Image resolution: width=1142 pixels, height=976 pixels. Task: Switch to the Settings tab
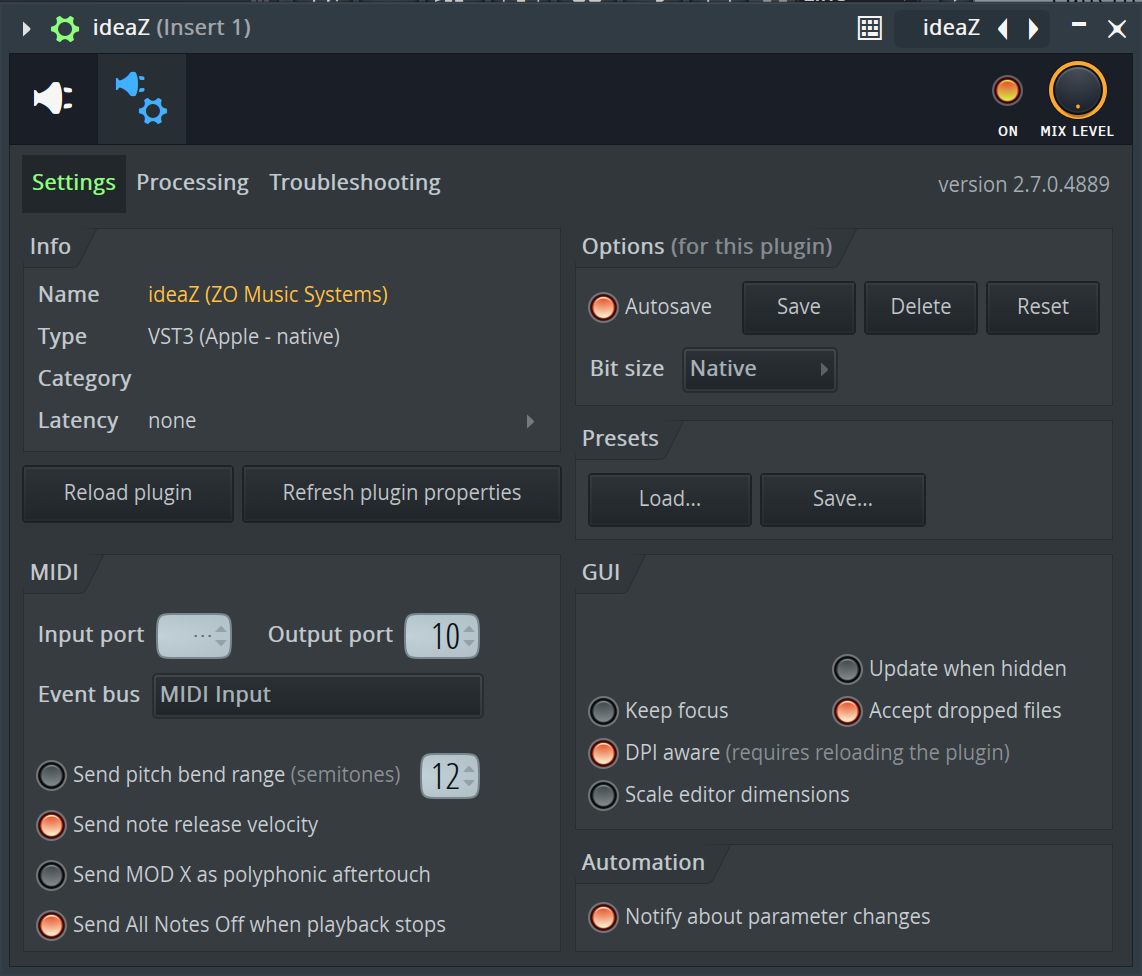[74, 183]
